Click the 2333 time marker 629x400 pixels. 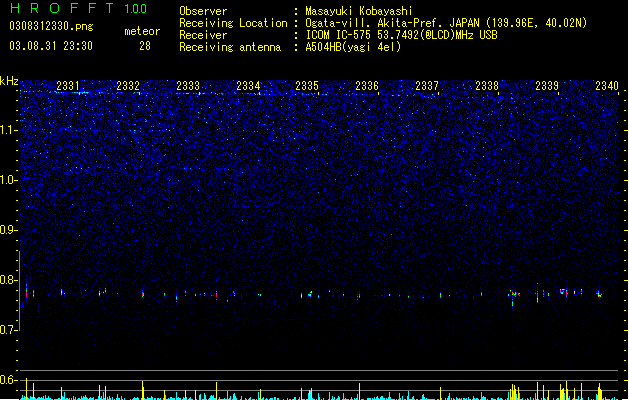click(188, 86)
